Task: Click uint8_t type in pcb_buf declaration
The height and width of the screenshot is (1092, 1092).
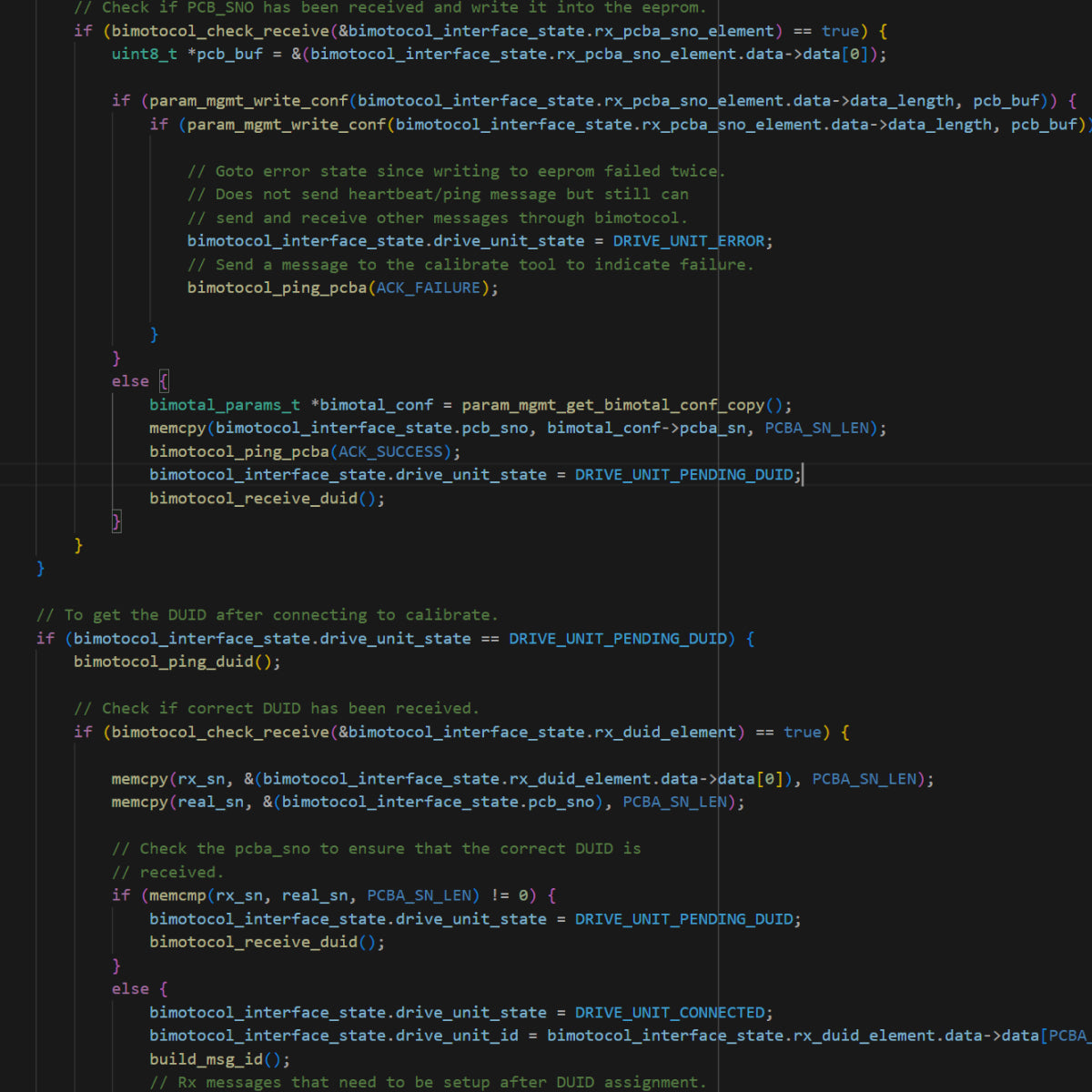Action: pyautogui.click(x=145, y=54)
